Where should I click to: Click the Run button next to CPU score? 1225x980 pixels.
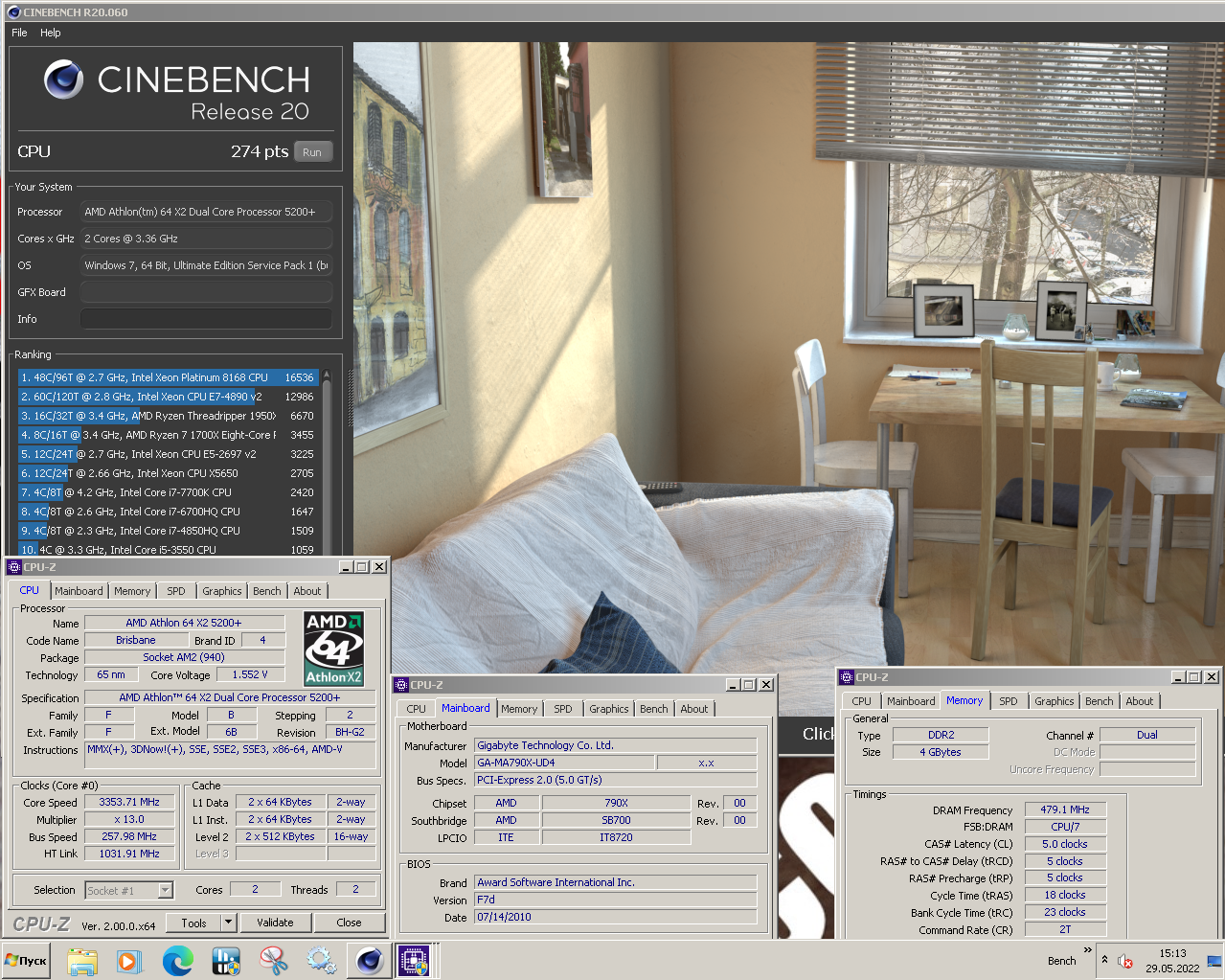(312, 152)
